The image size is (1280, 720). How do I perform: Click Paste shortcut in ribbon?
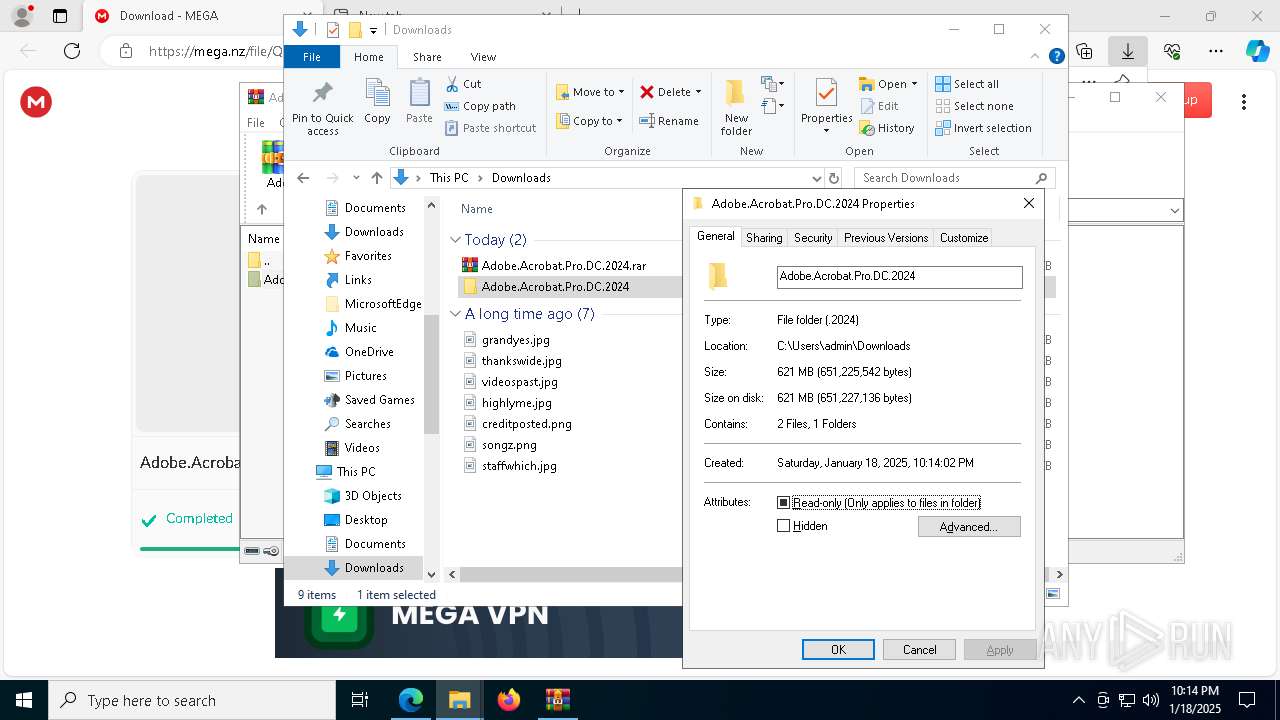(490, 128)
